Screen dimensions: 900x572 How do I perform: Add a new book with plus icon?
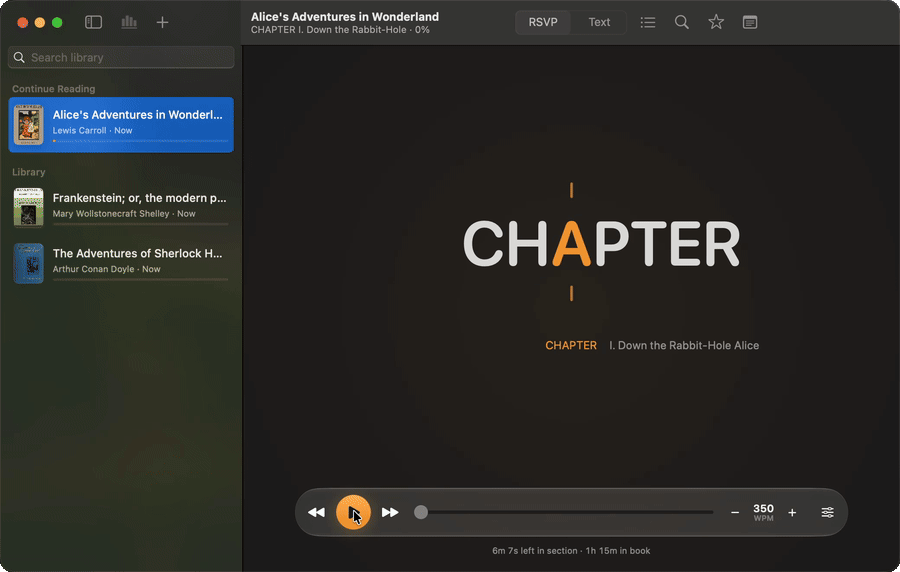[x=162, y=22]
